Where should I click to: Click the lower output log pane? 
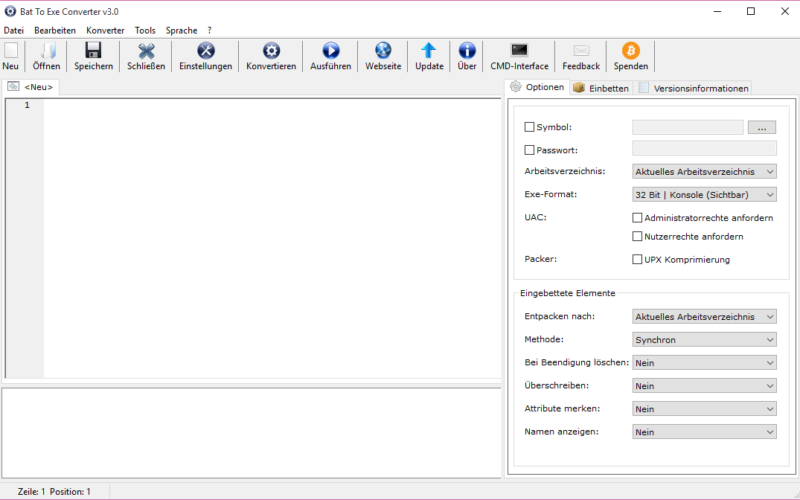[x=251, y=433]
